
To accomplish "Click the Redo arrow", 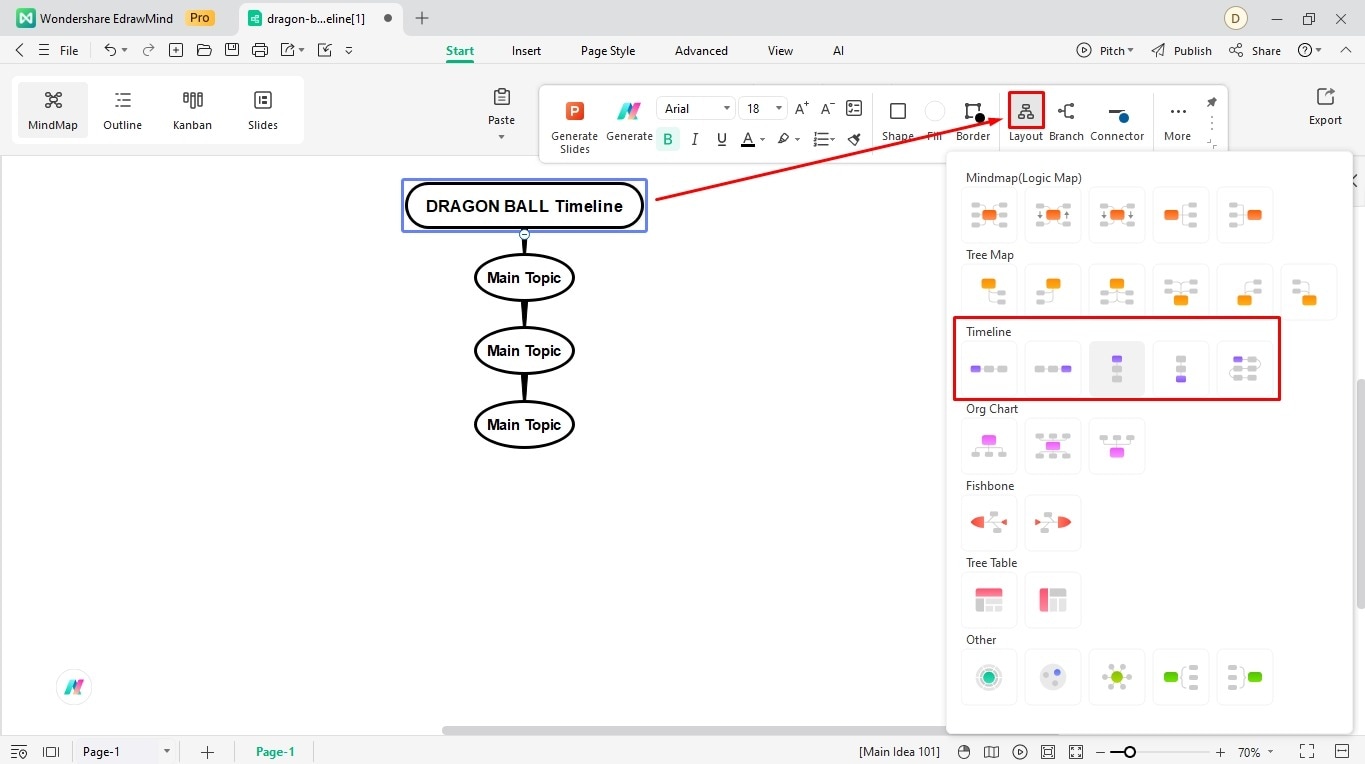I will point(148,50).
